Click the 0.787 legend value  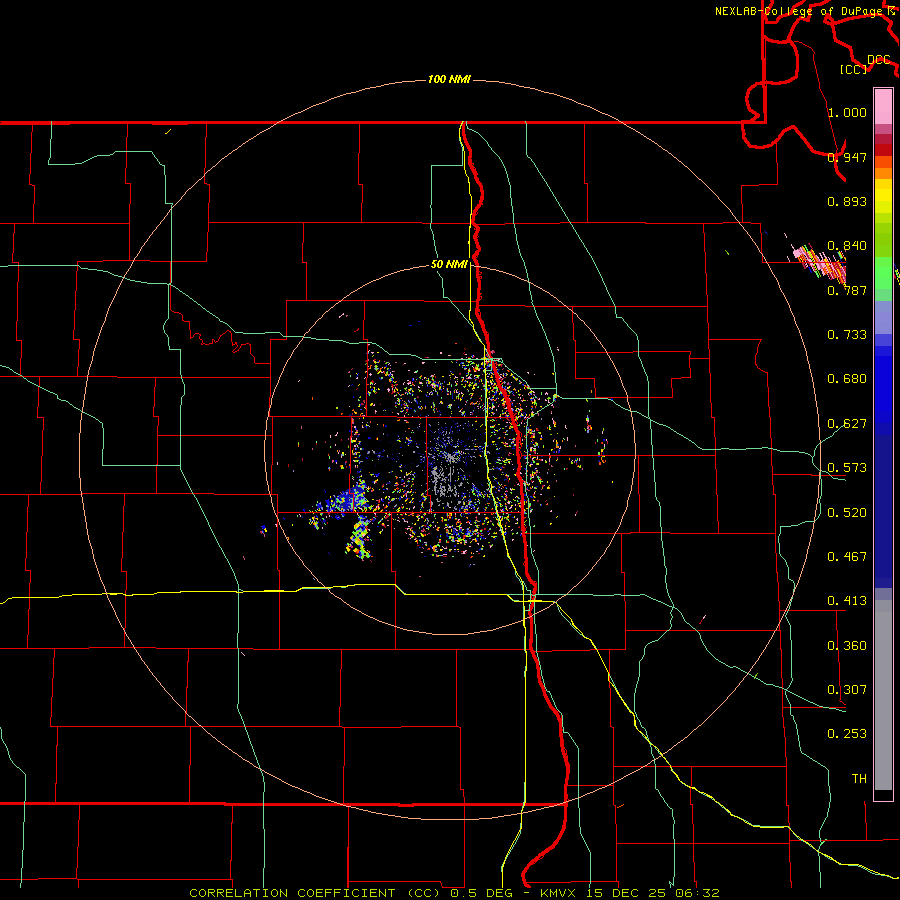pyautogui.click(x=847, y=290)
